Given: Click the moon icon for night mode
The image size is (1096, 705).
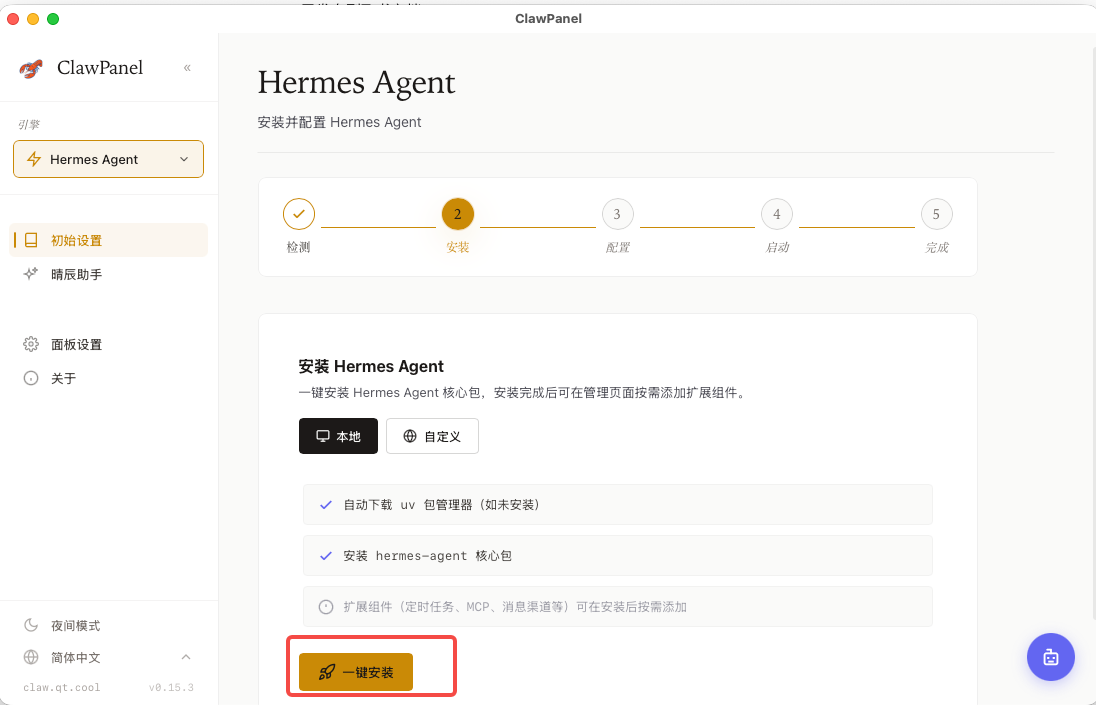Looking at the screenshot, I should coord(31,625).
